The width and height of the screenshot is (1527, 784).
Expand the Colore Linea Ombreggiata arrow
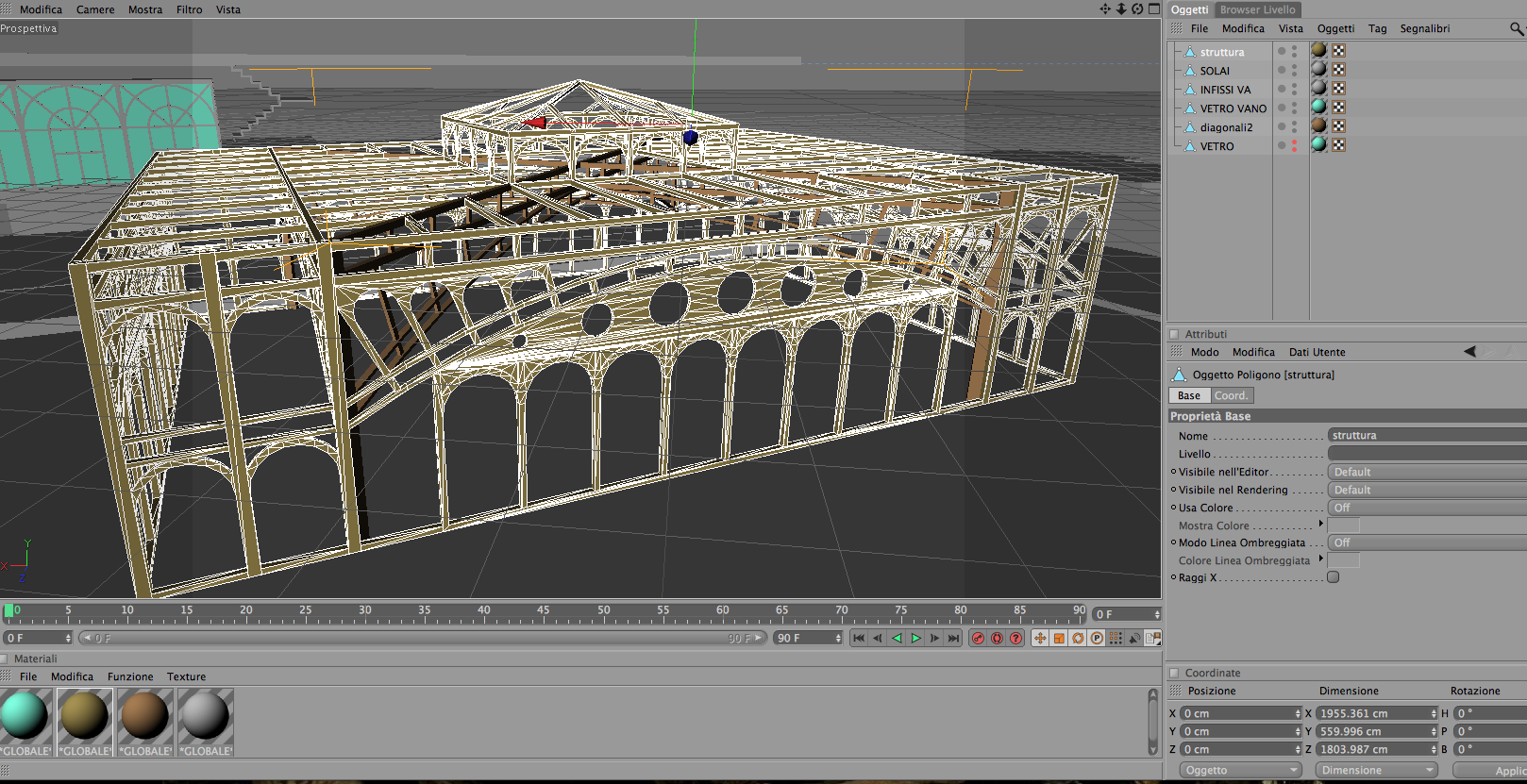(1320, 559)
